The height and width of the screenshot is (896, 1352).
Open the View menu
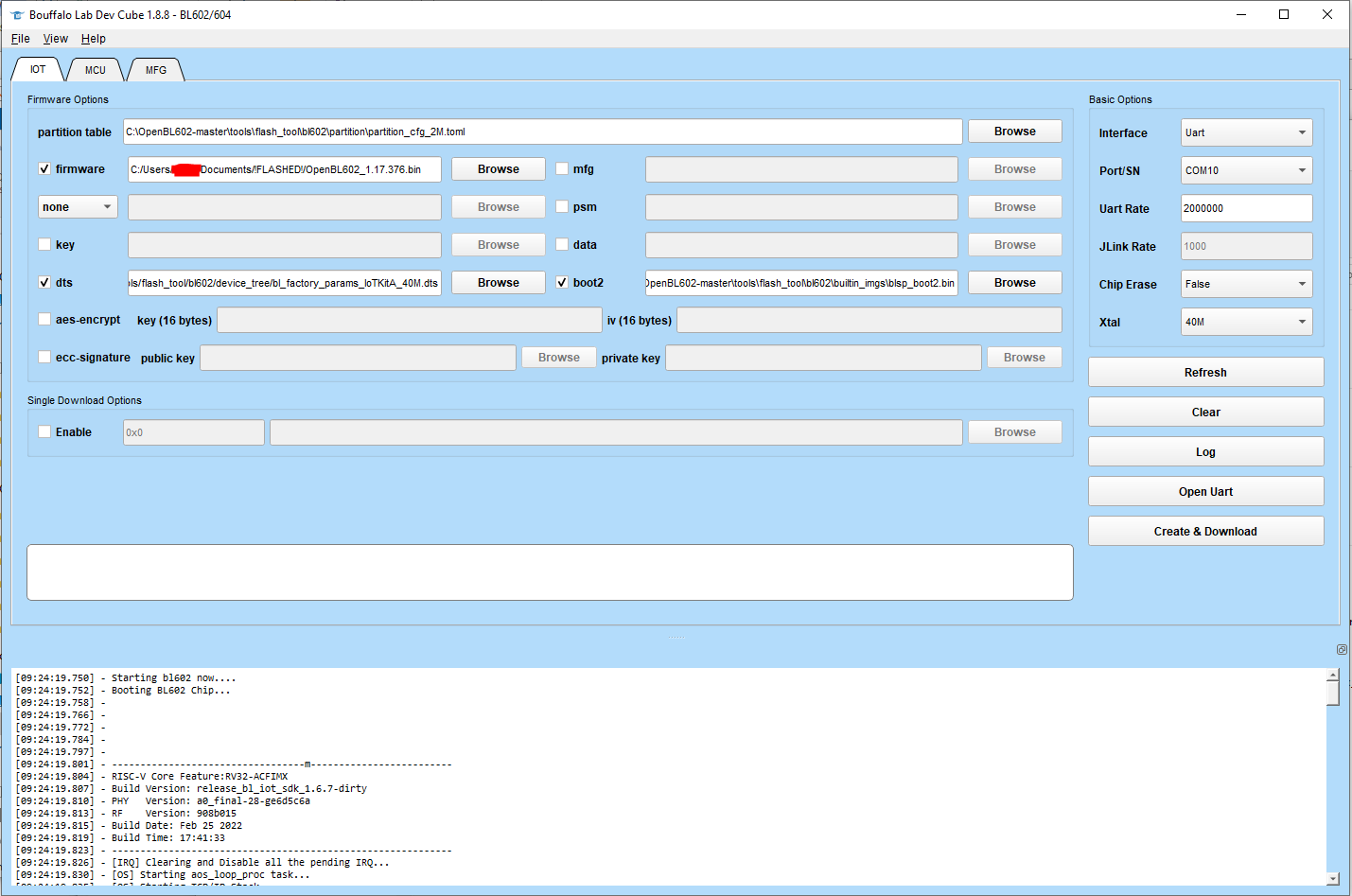(x=56, y=39)
